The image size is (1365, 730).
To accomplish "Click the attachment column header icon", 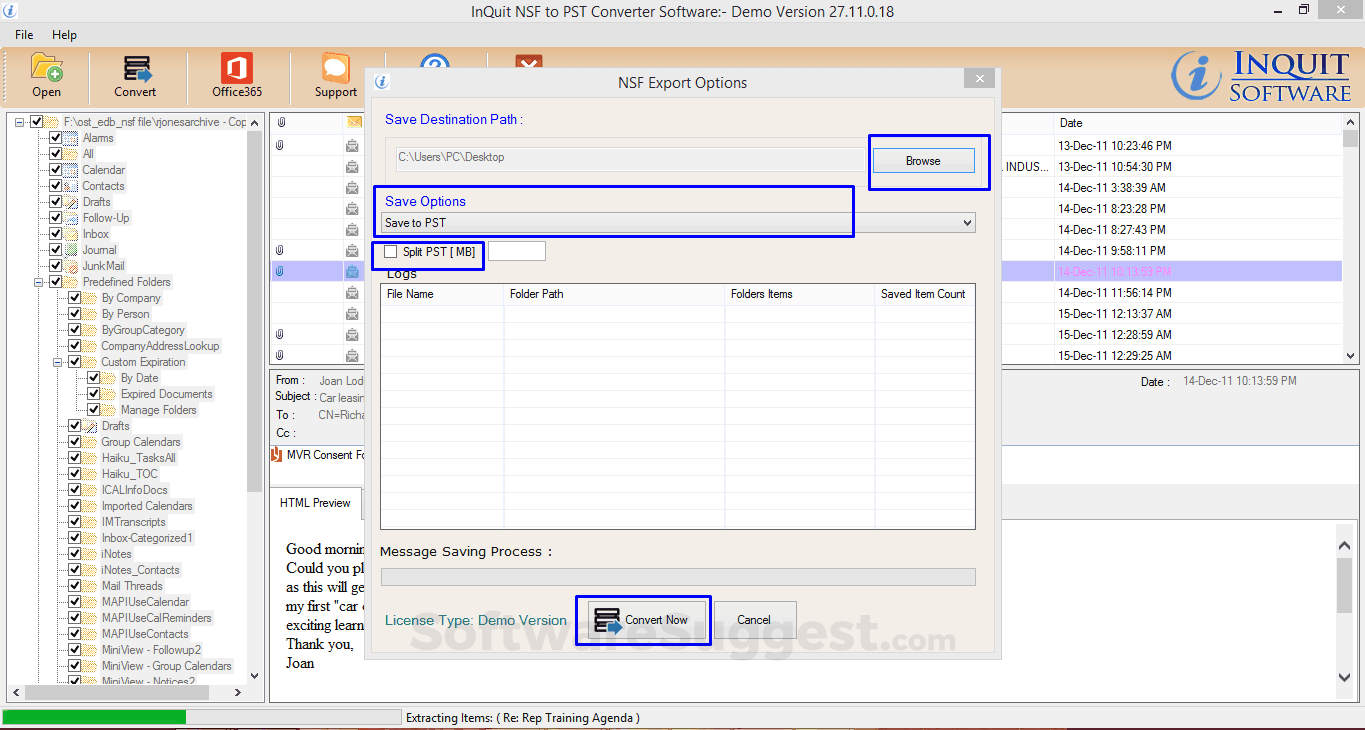I will 281,123.
